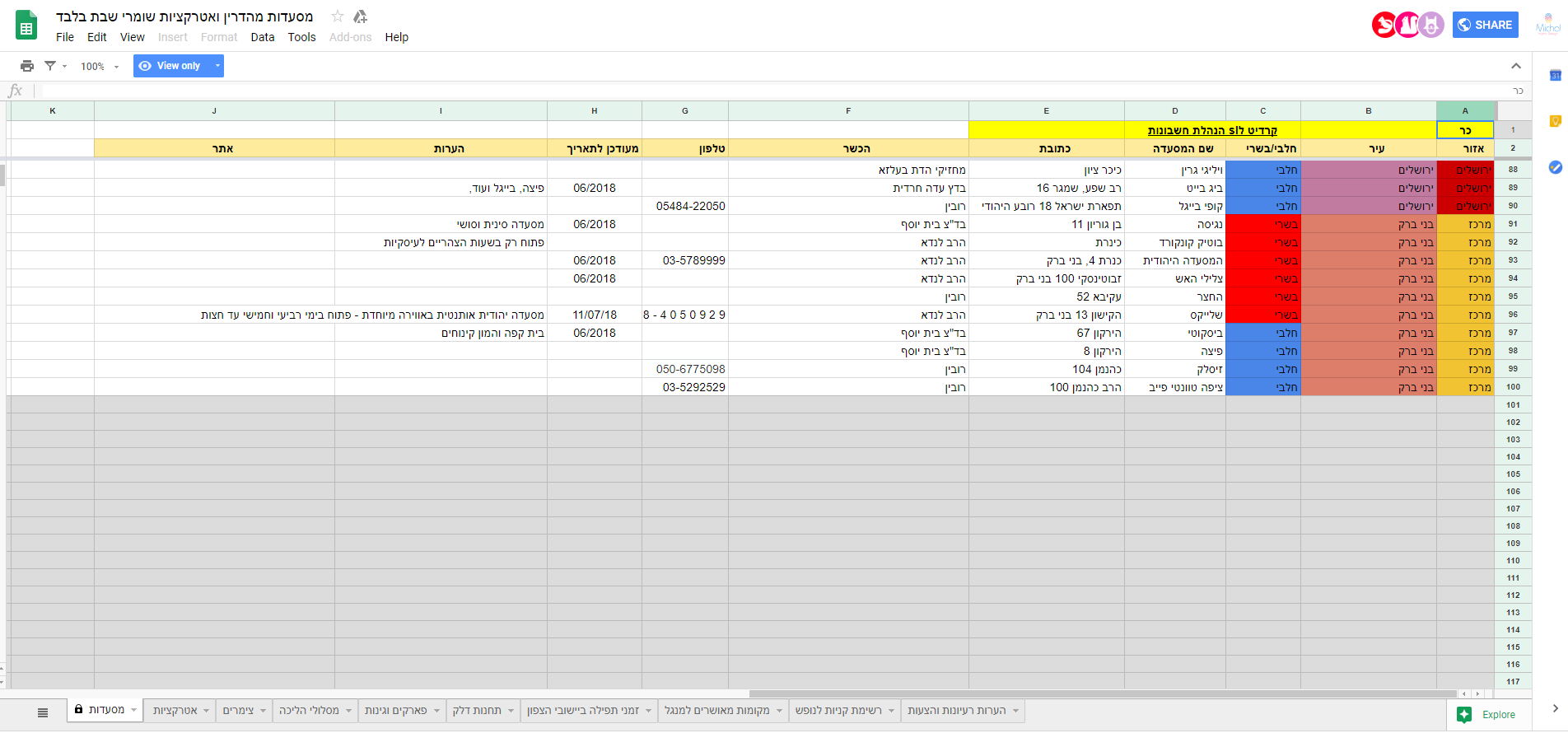Select the row 100 header
This screenshot has width=1568, height=733.
pyautogui.click(x=1513, y=387)
